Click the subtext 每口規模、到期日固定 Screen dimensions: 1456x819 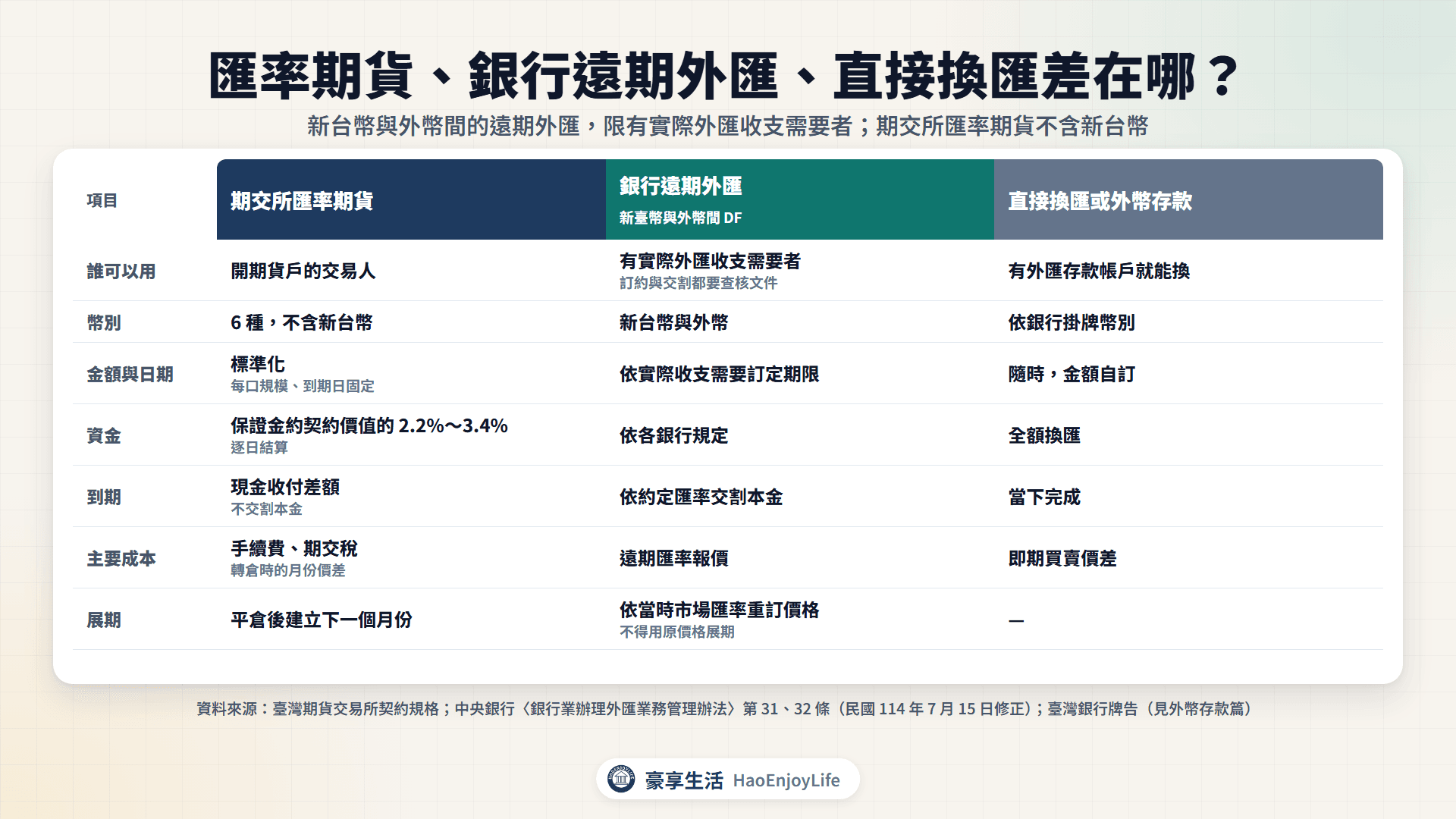[303, 386]
